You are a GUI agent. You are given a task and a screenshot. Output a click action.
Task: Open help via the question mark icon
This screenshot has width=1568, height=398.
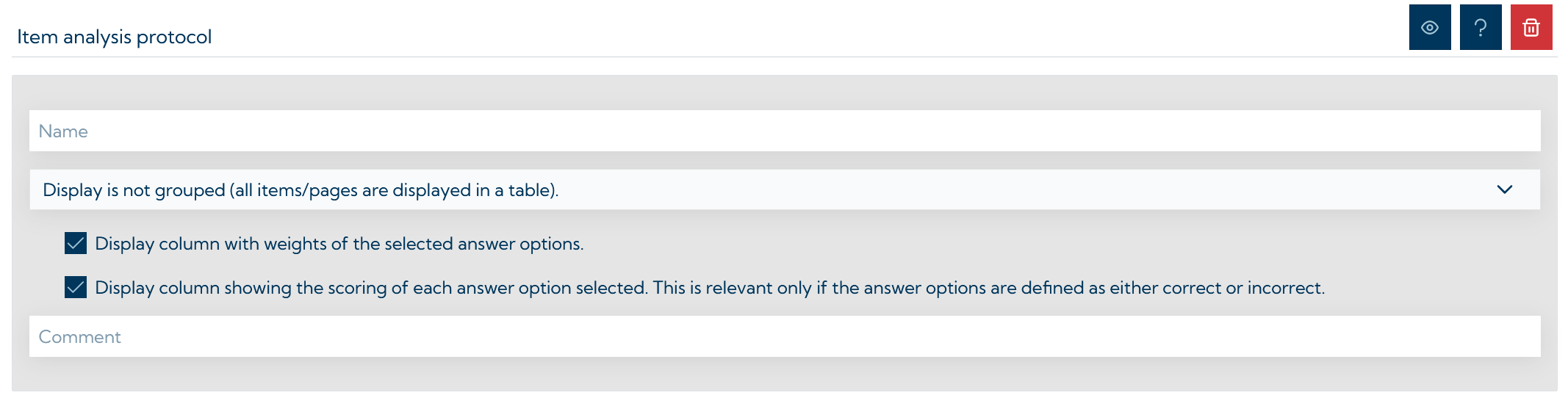tap(1480, 28)
